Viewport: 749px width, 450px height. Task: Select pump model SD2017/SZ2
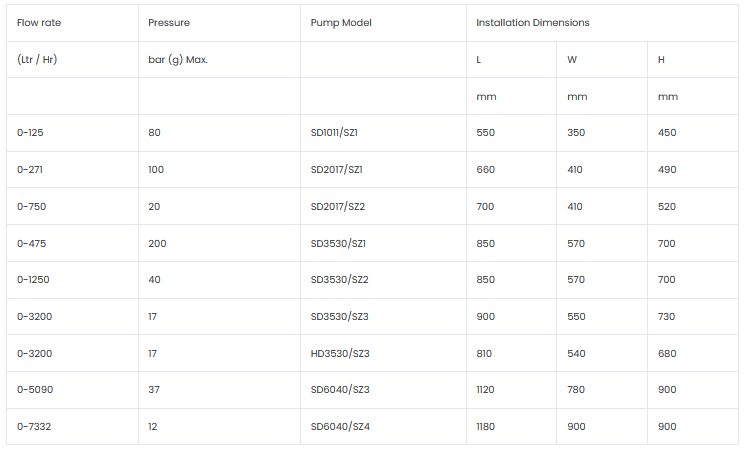(x=337, y=206)
